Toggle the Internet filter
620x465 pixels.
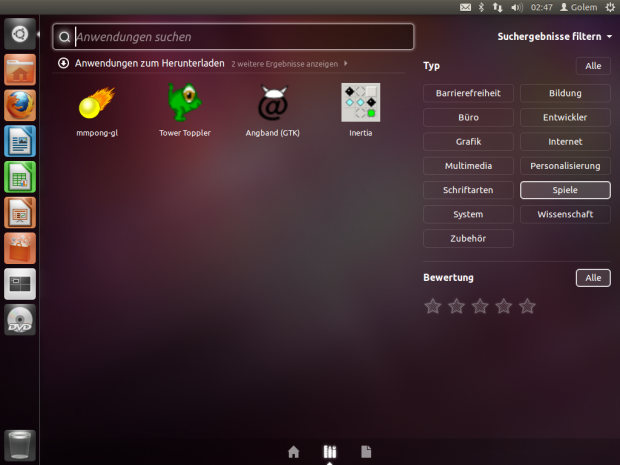pyautogui.click(x=565, y=142)
